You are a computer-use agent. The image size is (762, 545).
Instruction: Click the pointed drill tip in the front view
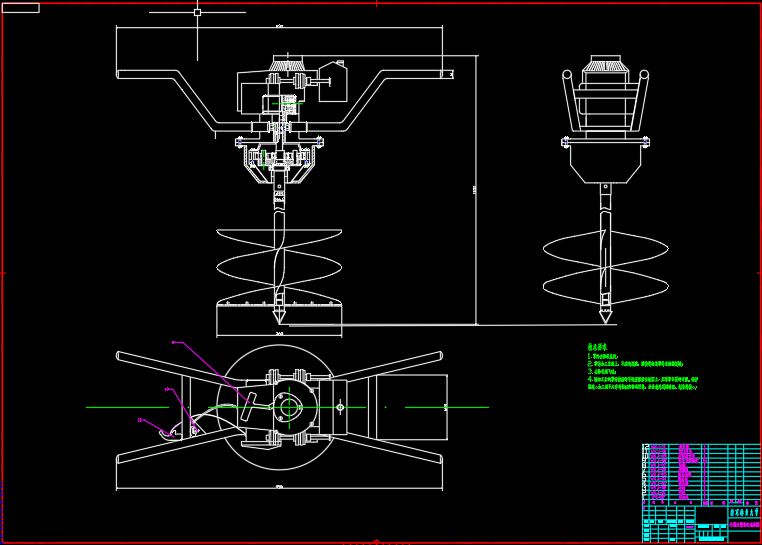278,316
